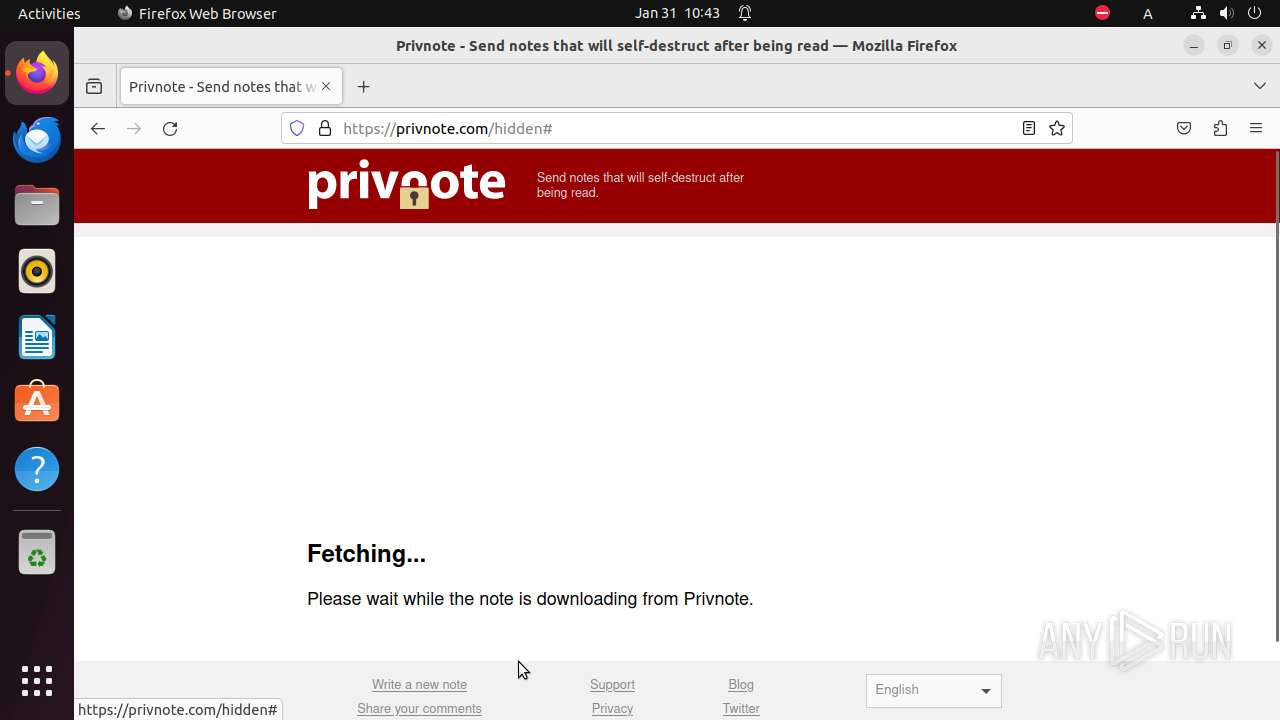List all tabs dropdown arrow

(x=1260, y=87)
